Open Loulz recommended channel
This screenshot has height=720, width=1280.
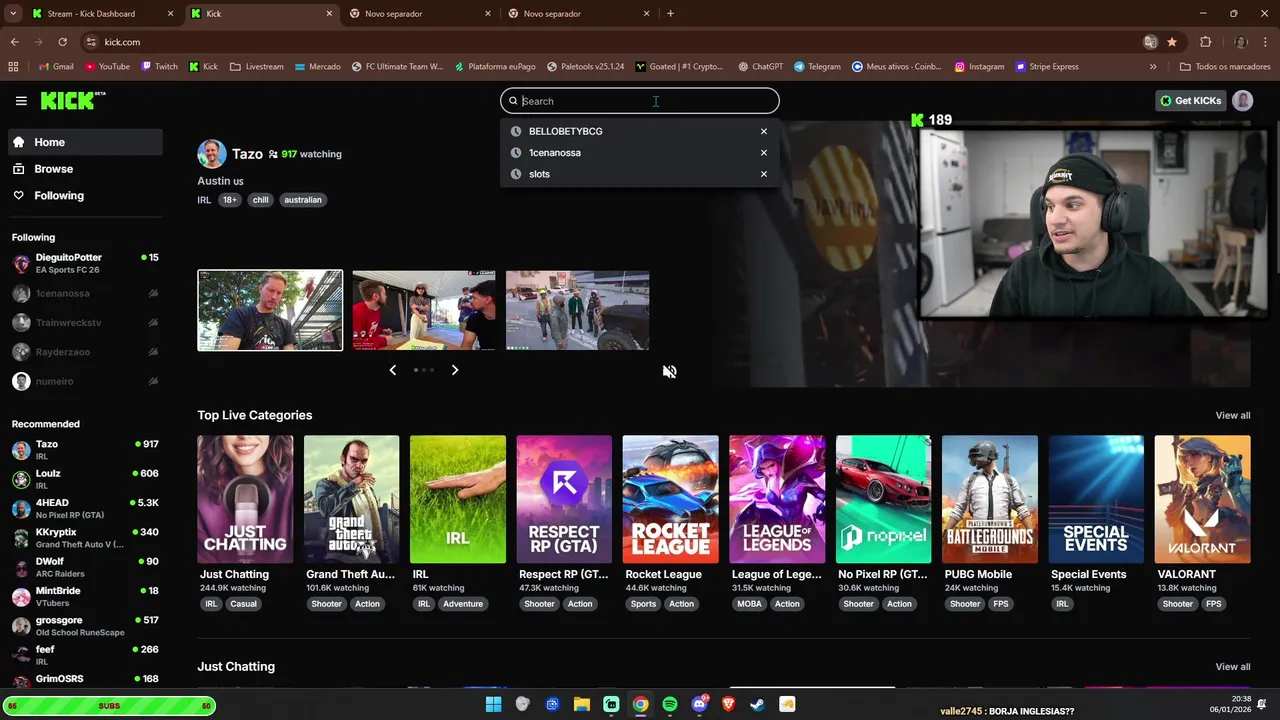point(86,479)
